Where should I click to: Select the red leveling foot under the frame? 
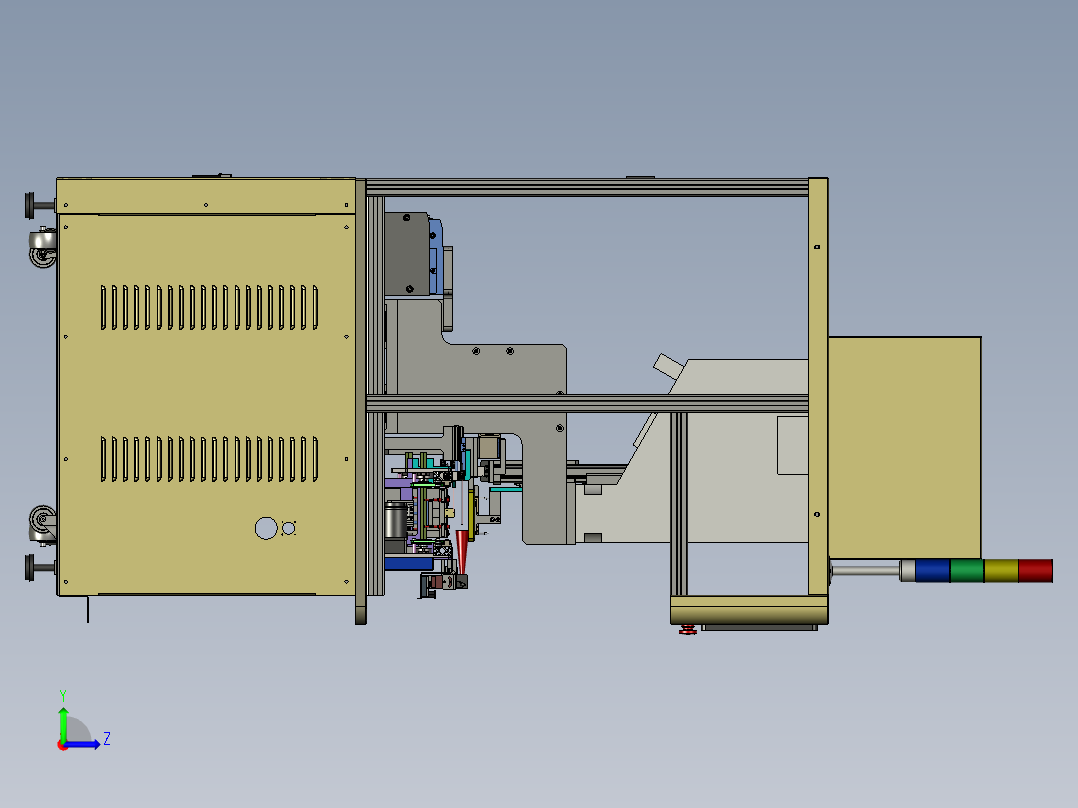coord(687,629)
